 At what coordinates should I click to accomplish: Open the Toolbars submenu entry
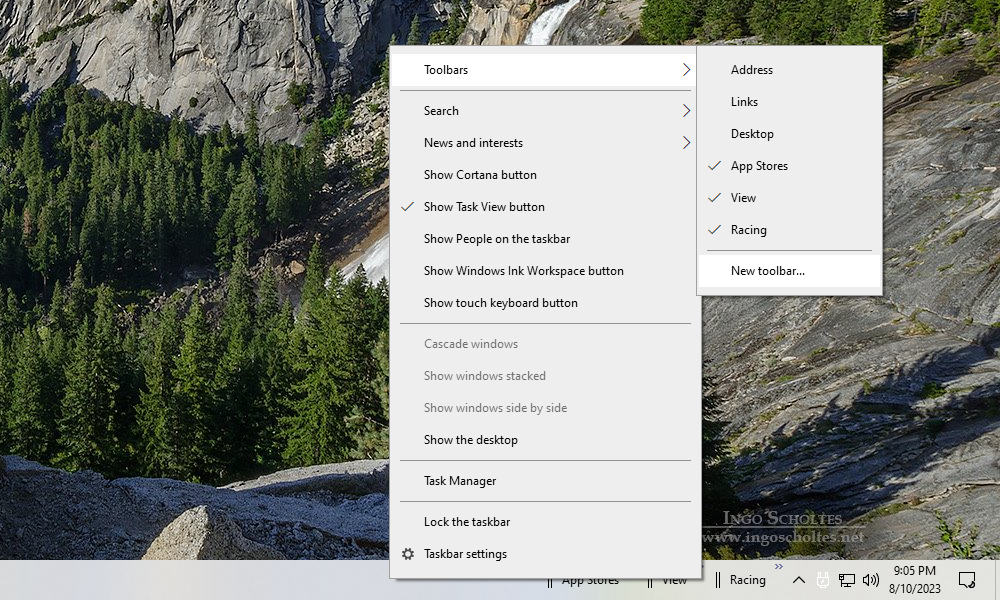tap(545, 70)
